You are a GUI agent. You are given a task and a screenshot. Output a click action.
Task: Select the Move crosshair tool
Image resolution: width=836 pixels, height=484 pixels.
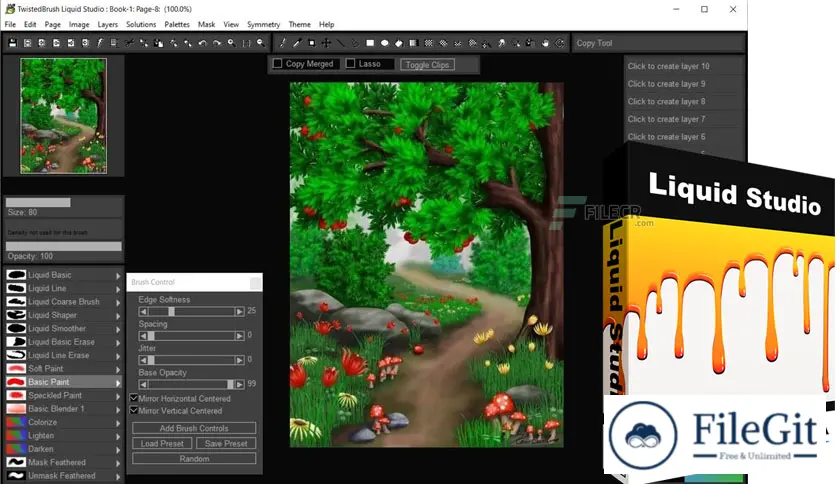coord(326,43)
